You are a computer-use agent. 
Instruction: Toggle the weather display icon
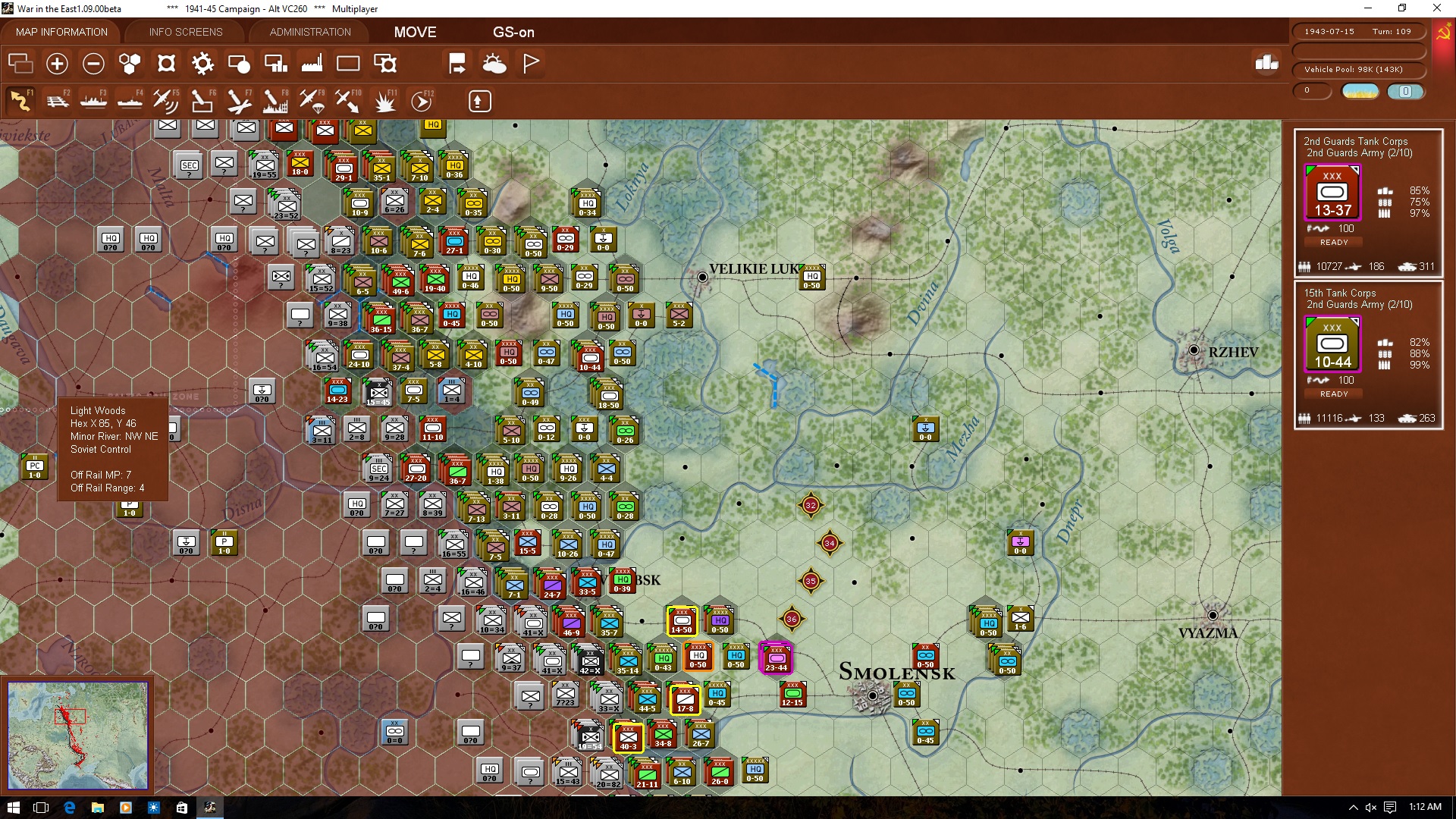(494, 64)
